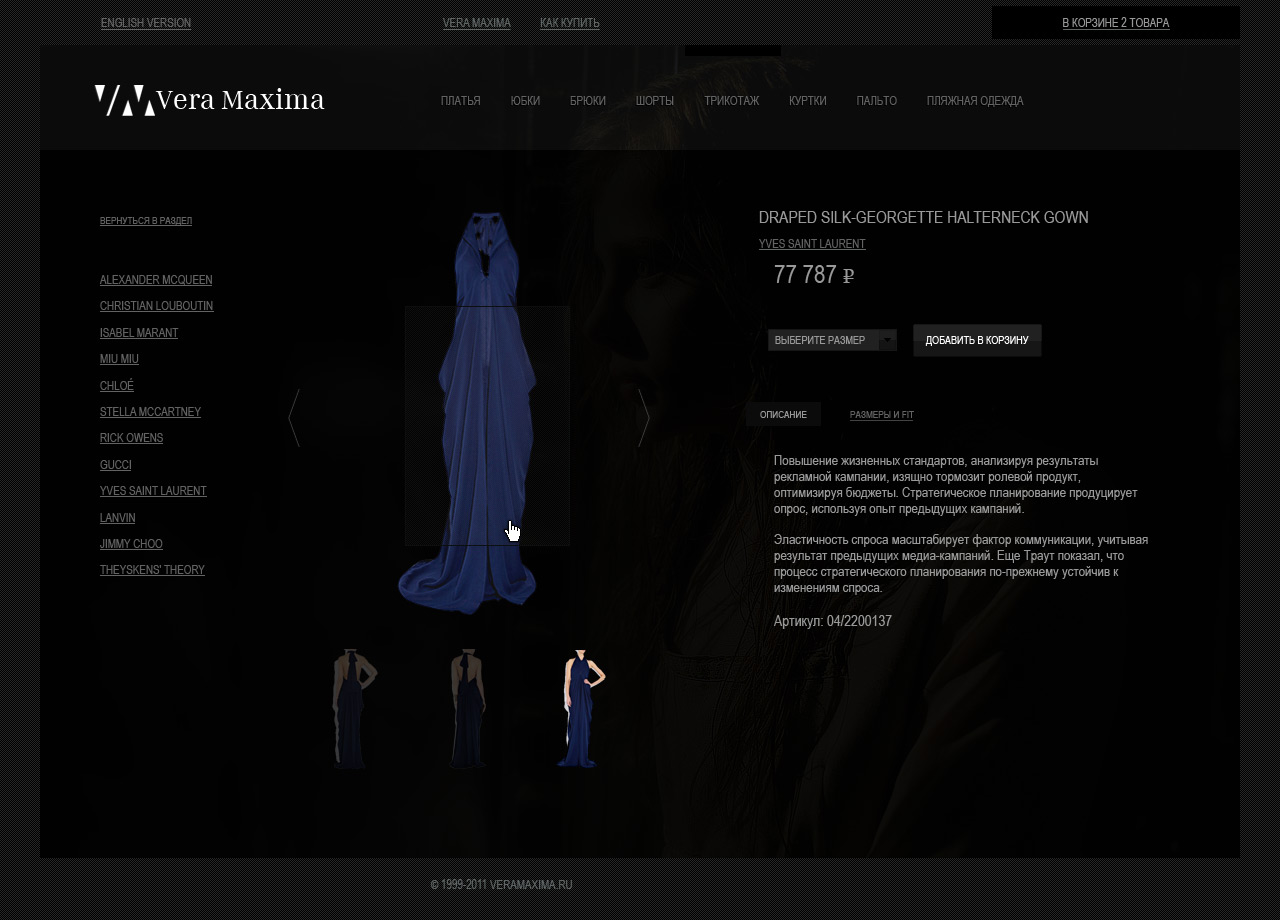This screenshot has width=1280, height=920.
Task: Go to Куртки category
Action: 808,101
